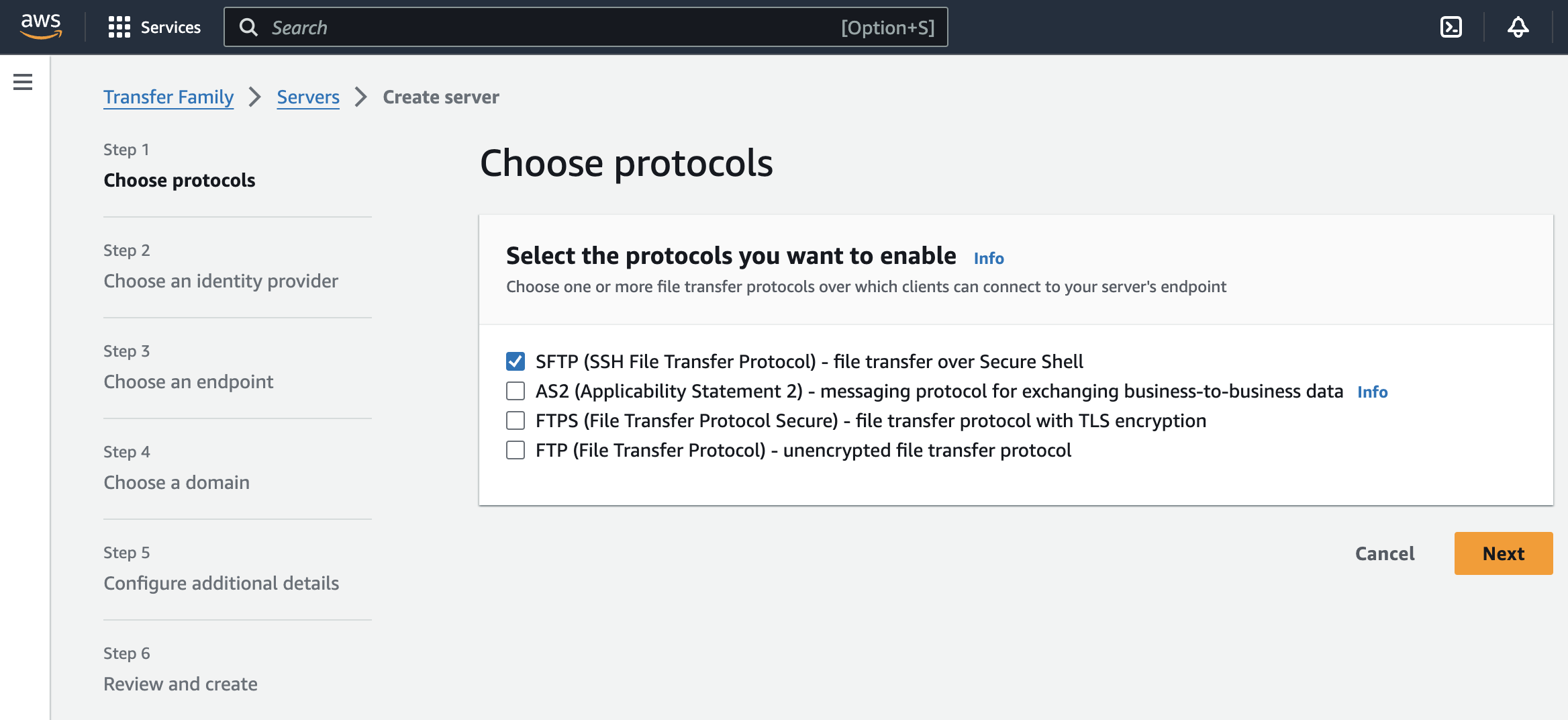1568x720 pixels.
Task: Open Info link beside protocols heading
Action: coord(989,259)
